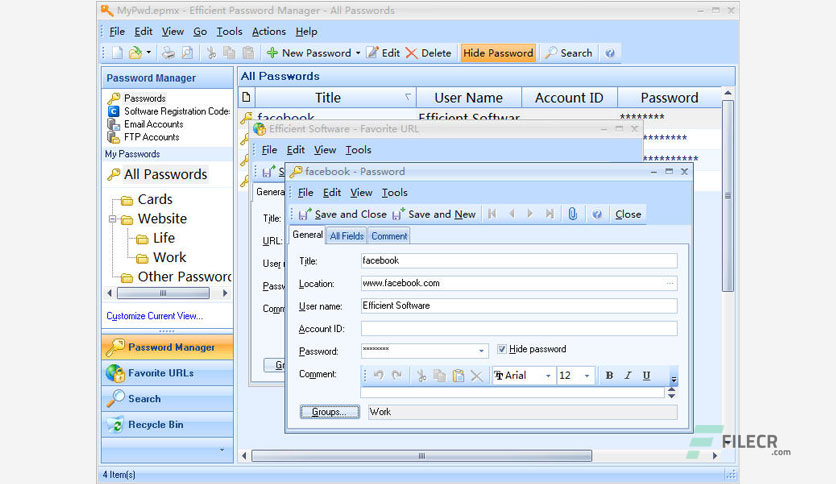
Task: Open the Arial font dropdown
Action: click(x=548, y=376)
